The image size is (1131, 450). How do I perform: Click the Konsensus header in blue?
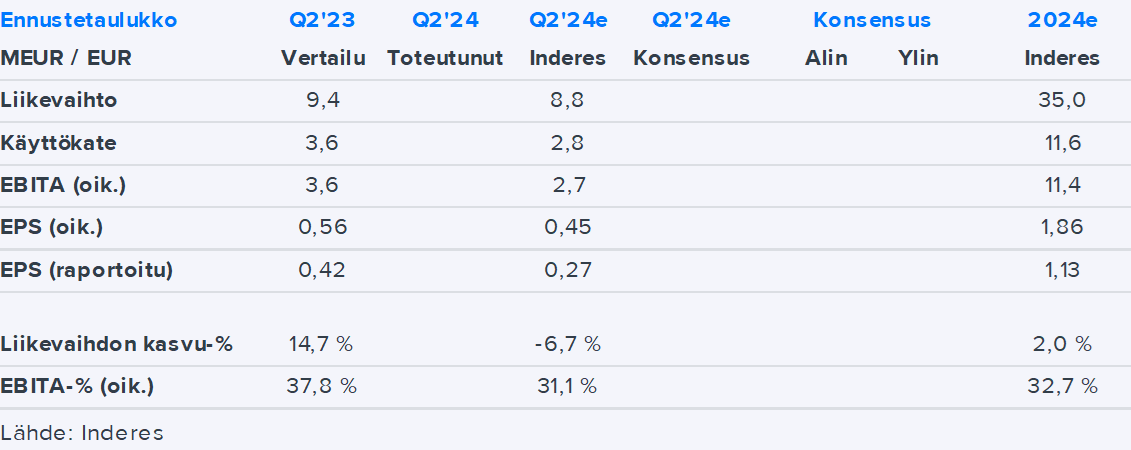pyautogui.click(x=871, y=20)
